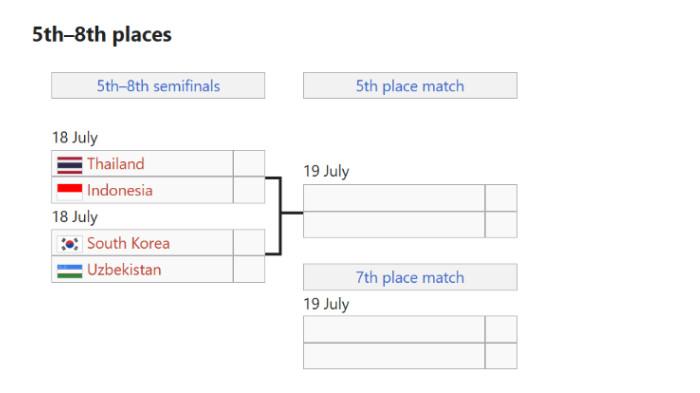Open the Indonesia team link

120,191
